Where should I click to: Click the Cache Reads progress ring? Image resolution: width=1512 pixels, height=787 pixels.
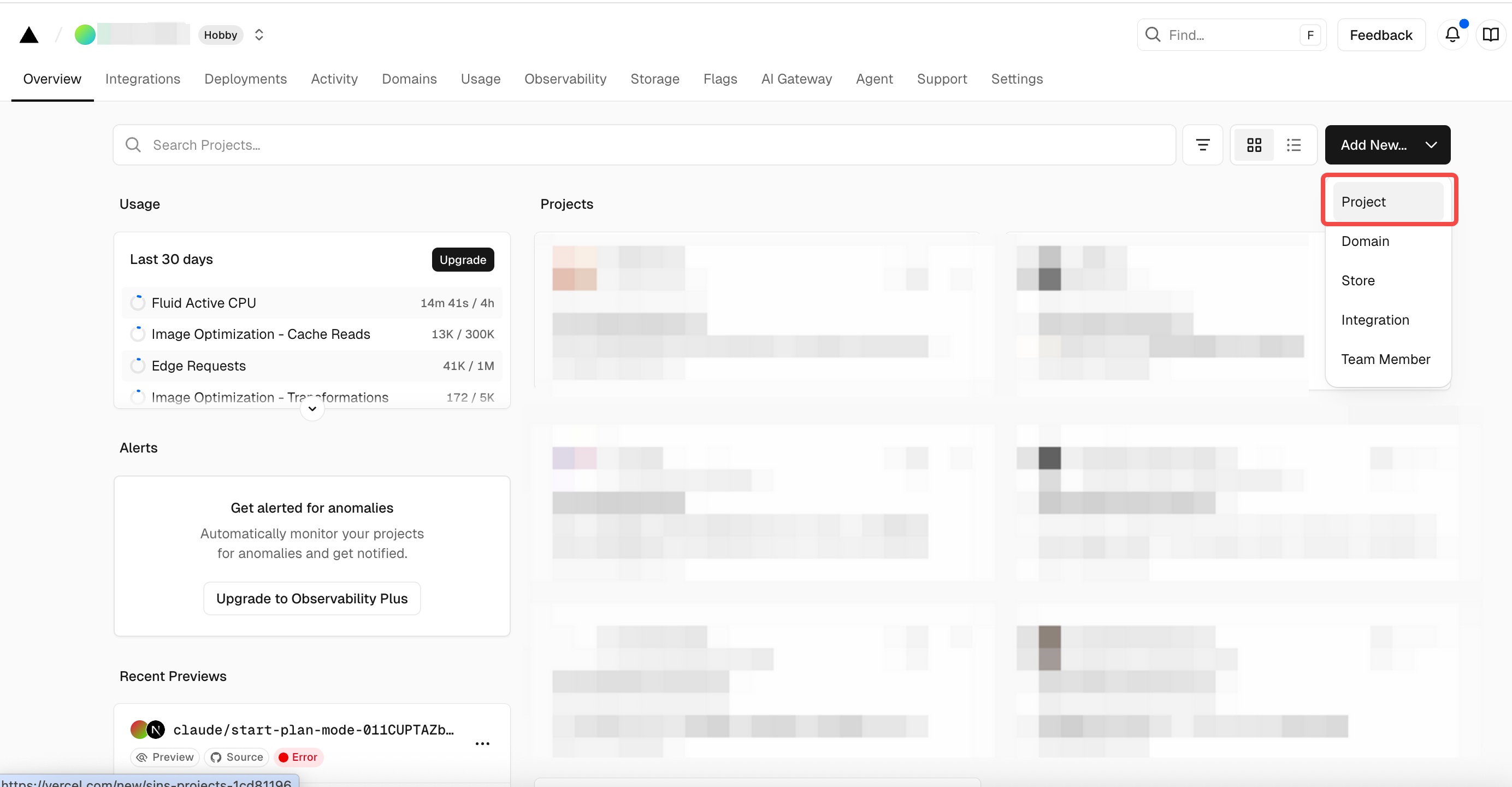tap(137, 333)
